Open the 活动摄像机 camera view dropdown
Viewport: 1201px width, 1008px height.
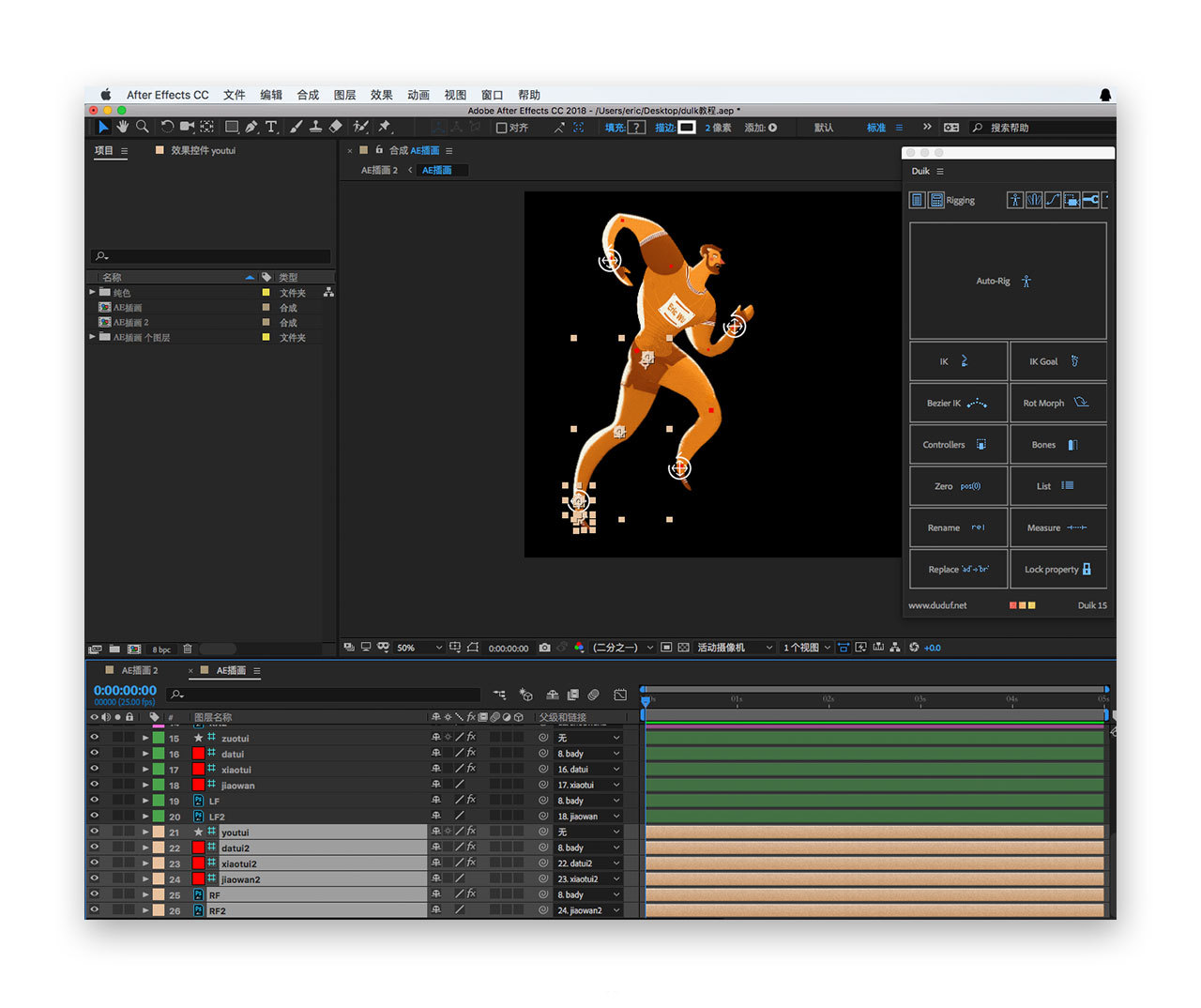(x=734, y=648)
